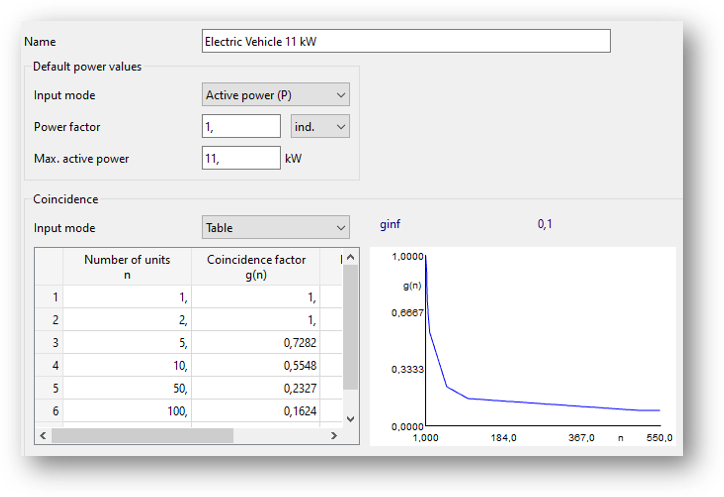Open the Coincidence input mode Table dropdown
This screenshot has width=724, height=497.
pos(275,227)
